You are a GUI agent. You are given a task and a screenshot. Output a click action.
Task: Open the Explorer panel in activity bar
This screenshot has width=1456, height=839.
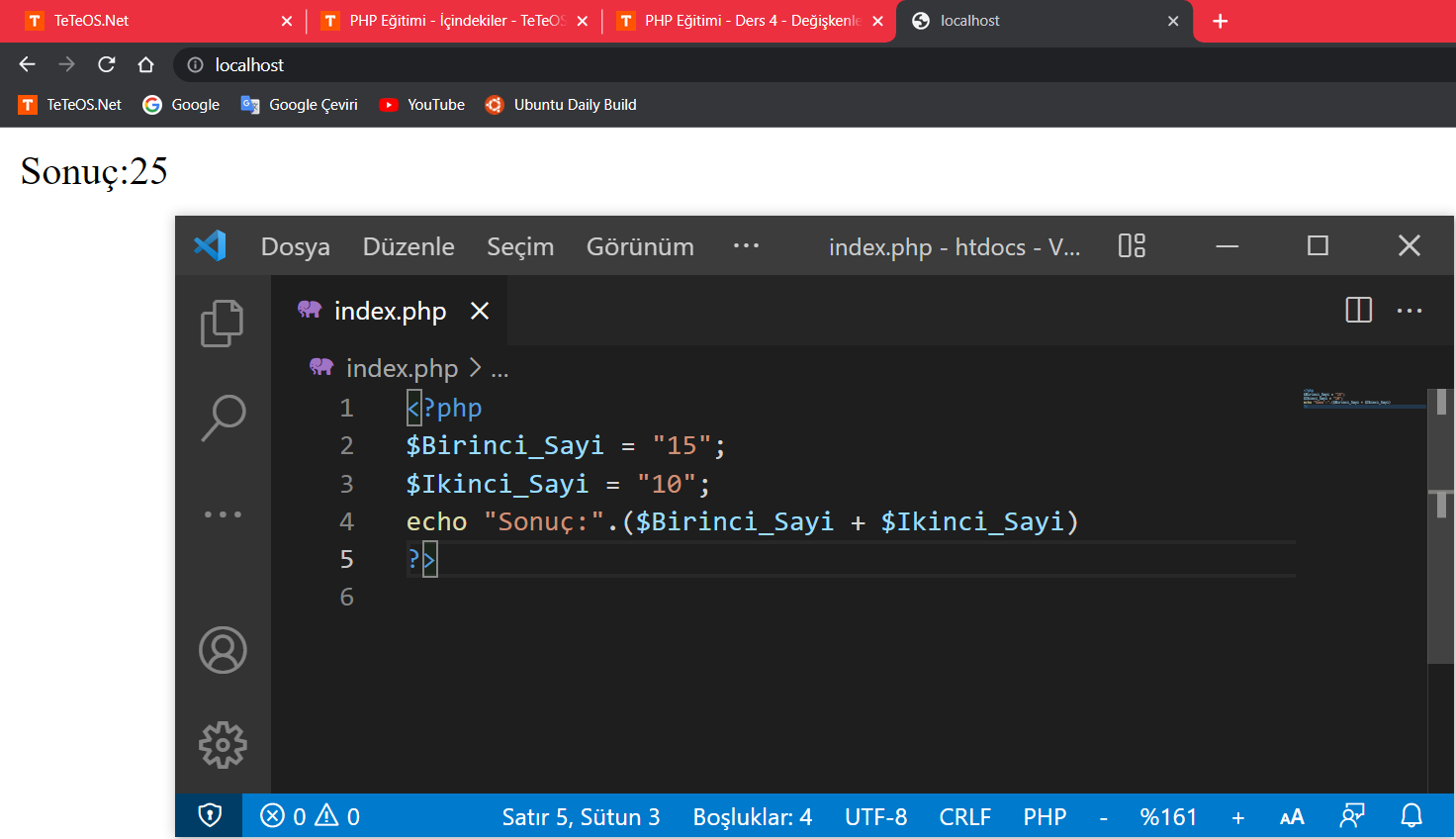click(223, 323)
